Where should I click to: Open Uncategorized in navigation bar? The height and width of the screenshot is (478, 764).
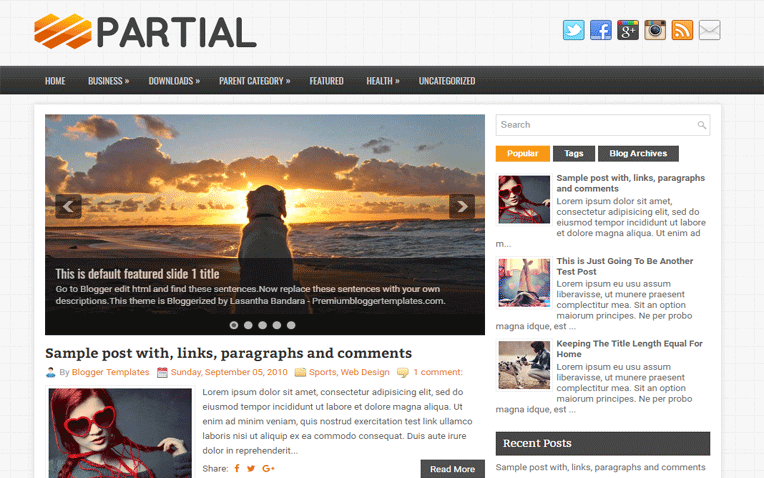coord(447,81)
